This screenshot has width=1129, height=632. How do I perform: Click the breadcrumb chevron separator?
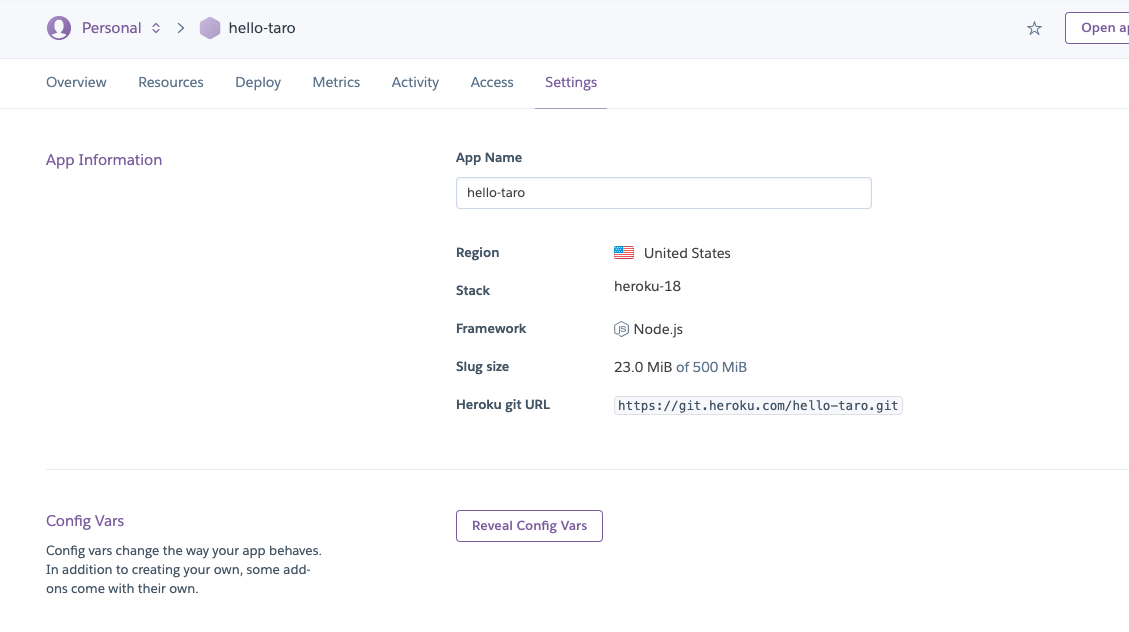(181, 28)
